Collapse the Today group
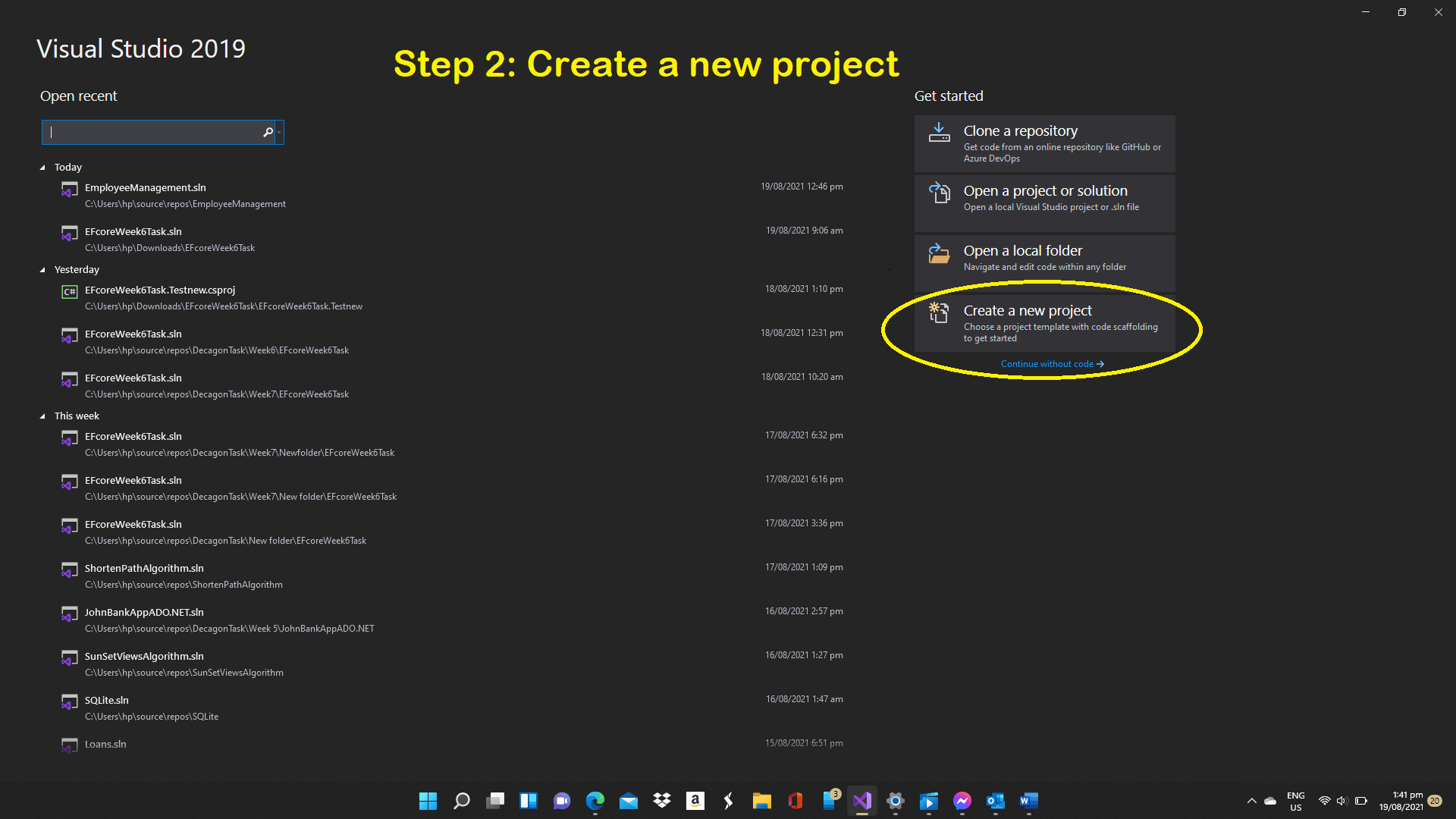Screen dimensions: 1456x819 44,167
